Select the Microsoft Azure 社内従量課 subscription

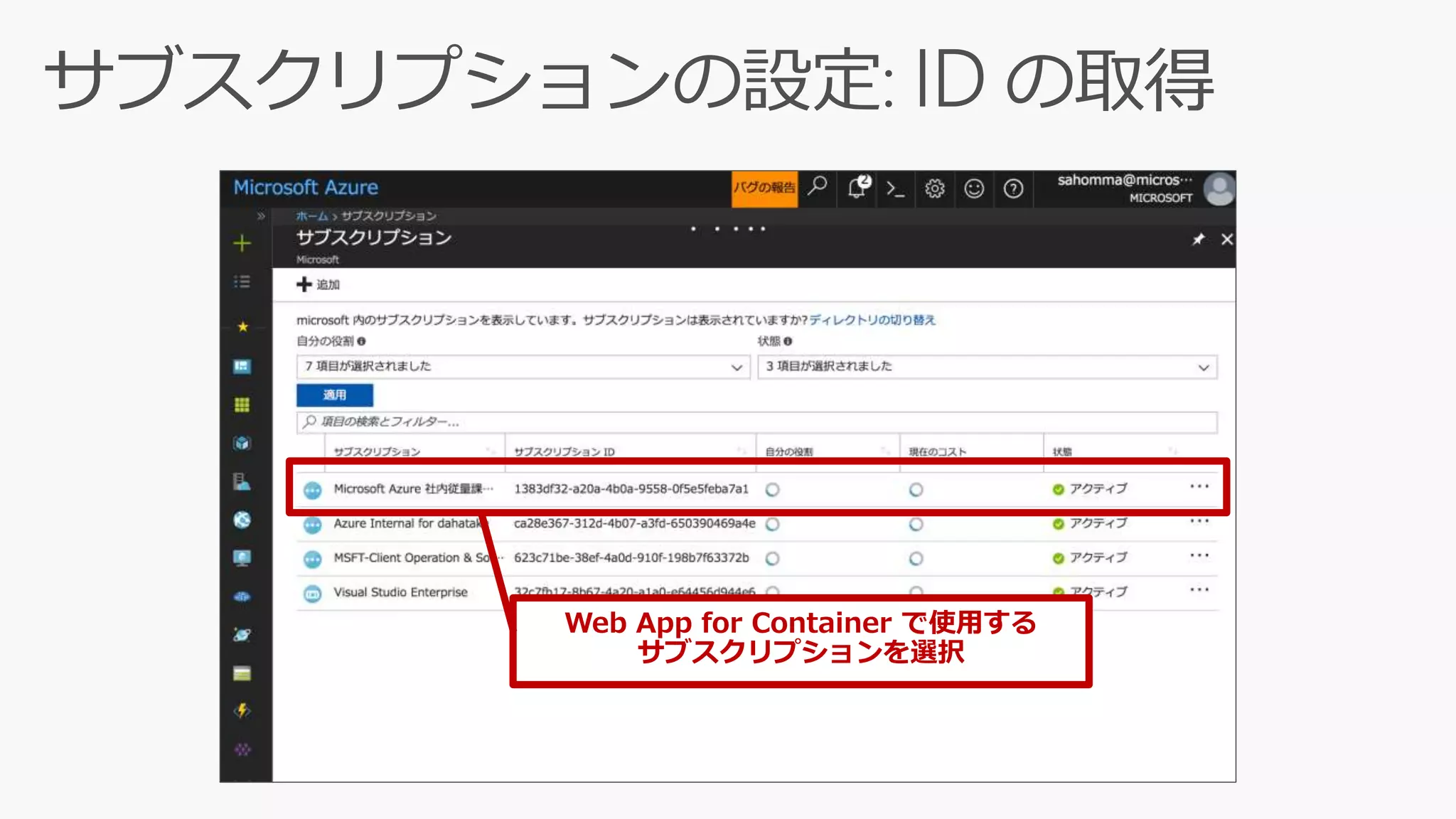pyautogui.click(x=413, y=489)
